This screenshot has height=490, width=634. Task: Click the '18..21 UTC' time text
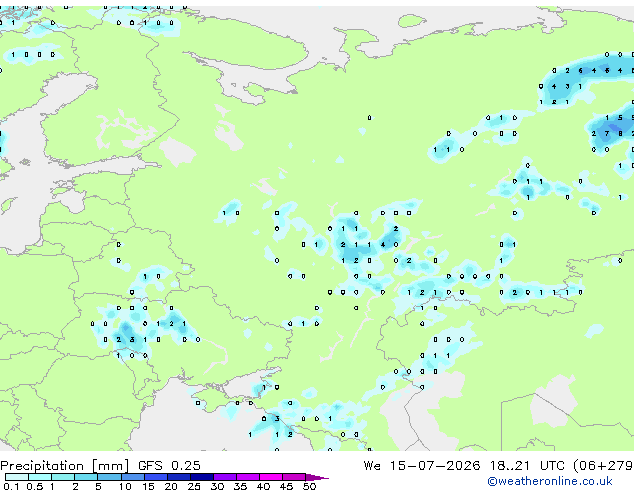click(527, 466)
